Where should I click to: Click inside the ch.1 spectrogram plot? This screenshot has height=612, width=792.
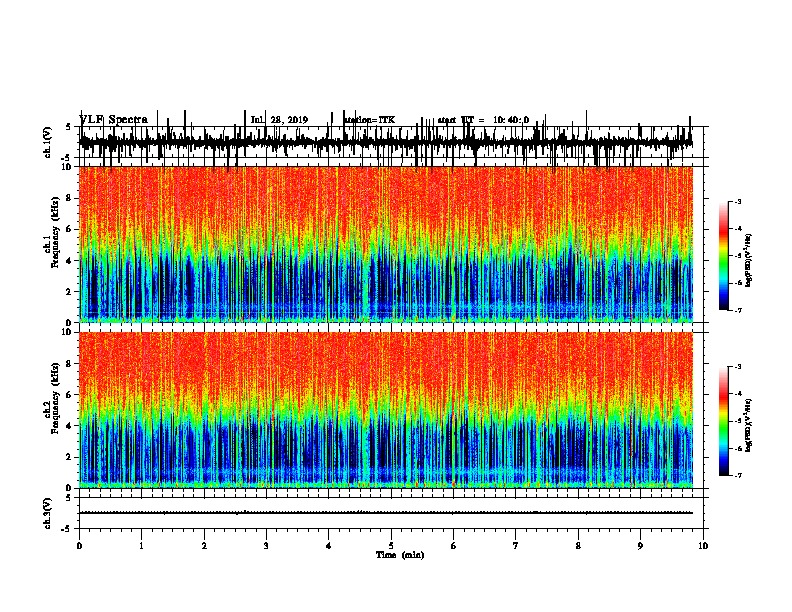tap(385, 244)
